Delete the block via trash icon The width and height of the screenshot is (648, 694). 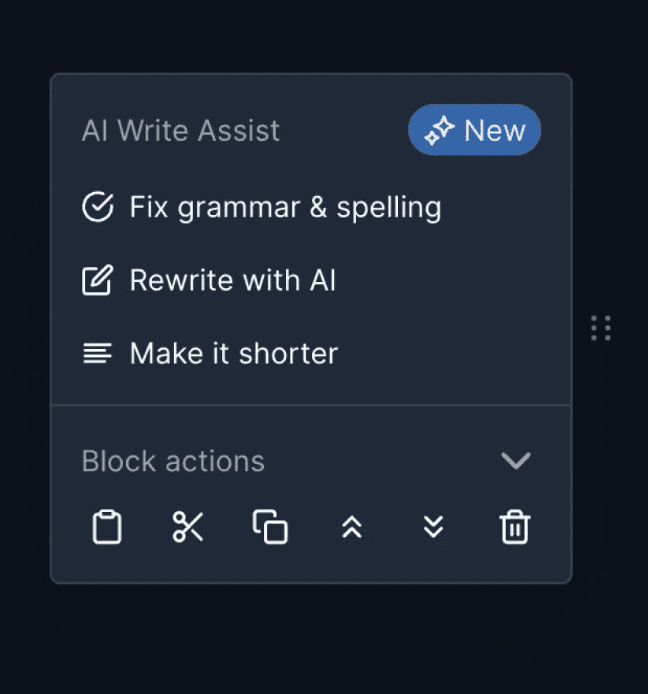tap(515, 527)
